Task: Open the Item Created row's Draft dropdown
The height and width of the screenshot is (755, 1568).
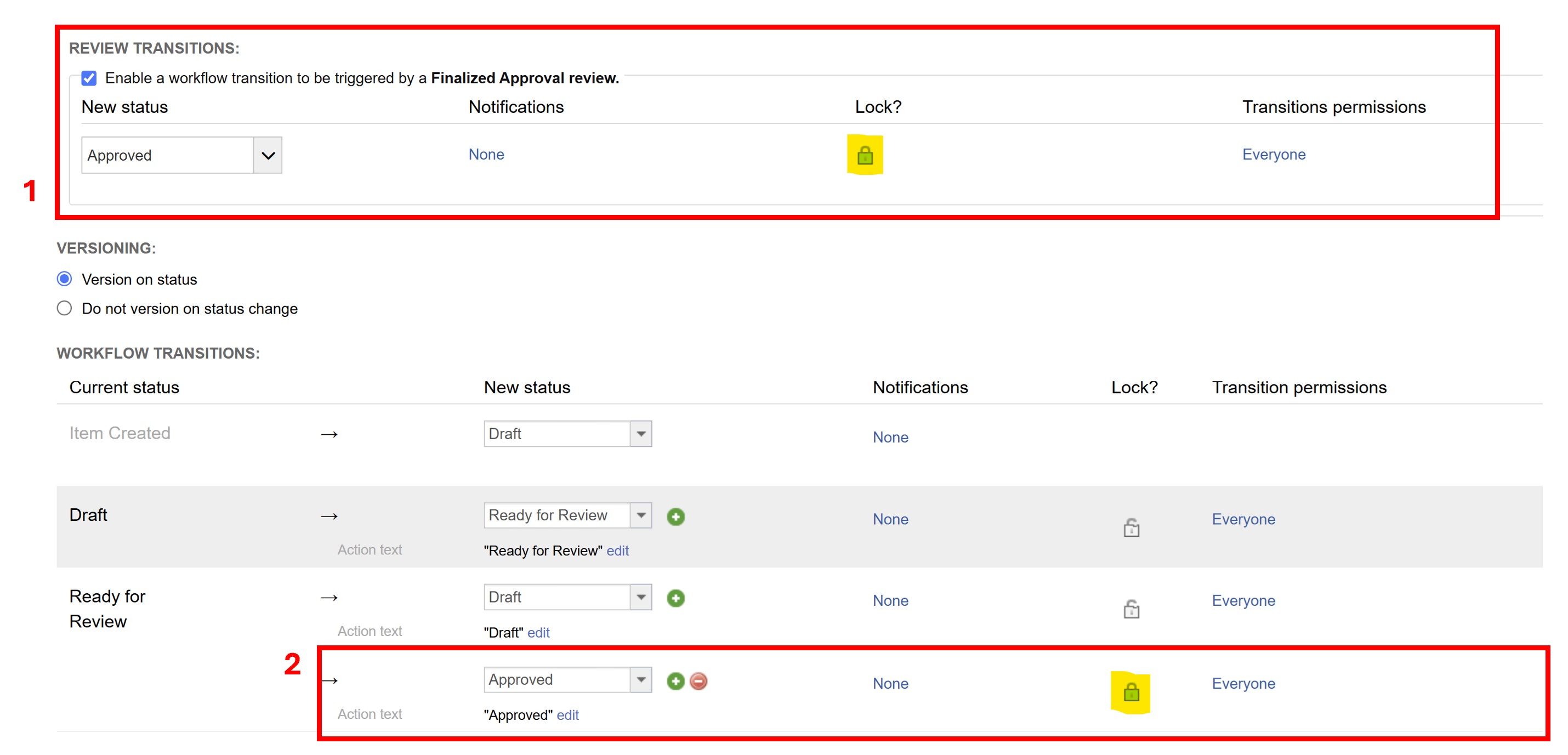Action: (x=567, y=434)
